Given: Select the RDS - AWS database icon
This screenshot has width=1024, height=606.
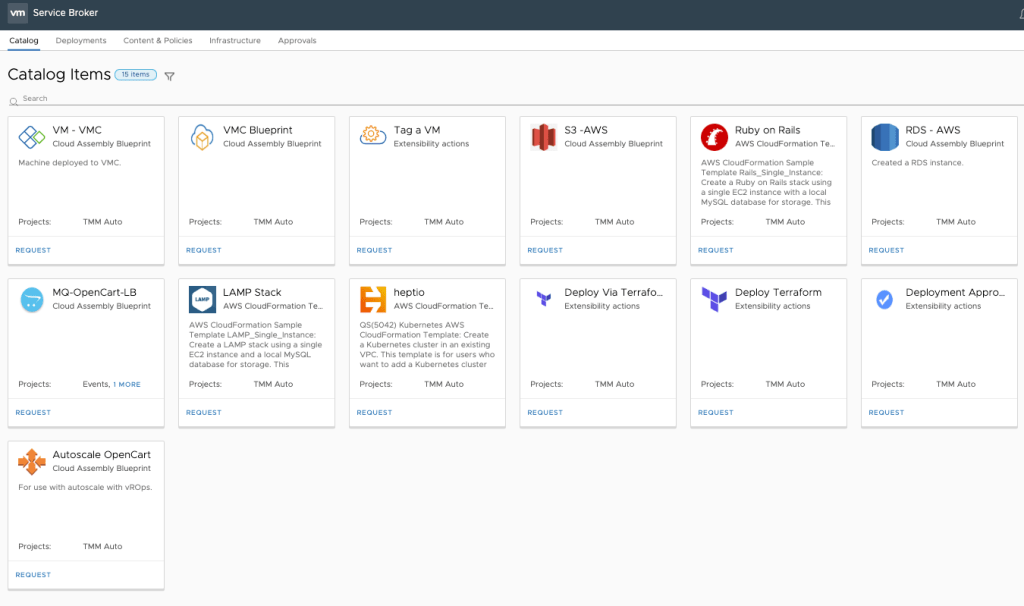Looking at the screenshot, I should point(884,137).
